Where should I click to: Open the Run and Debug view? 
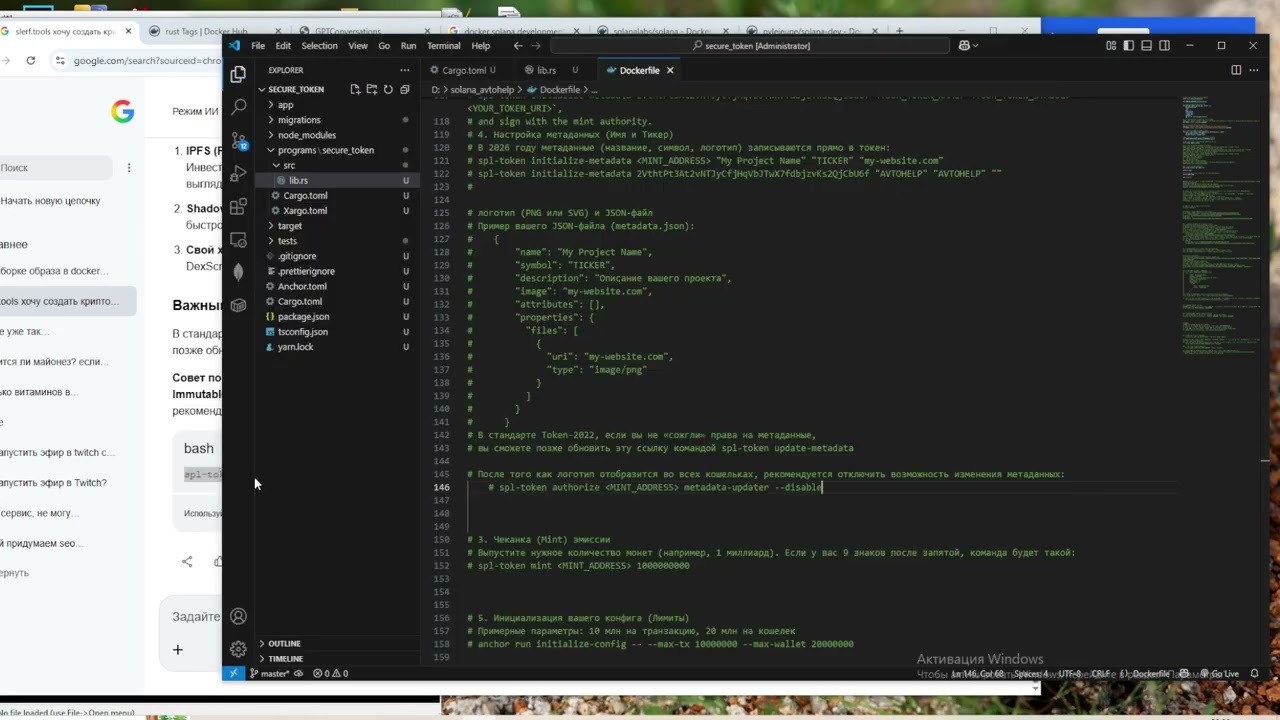(238, 173)
